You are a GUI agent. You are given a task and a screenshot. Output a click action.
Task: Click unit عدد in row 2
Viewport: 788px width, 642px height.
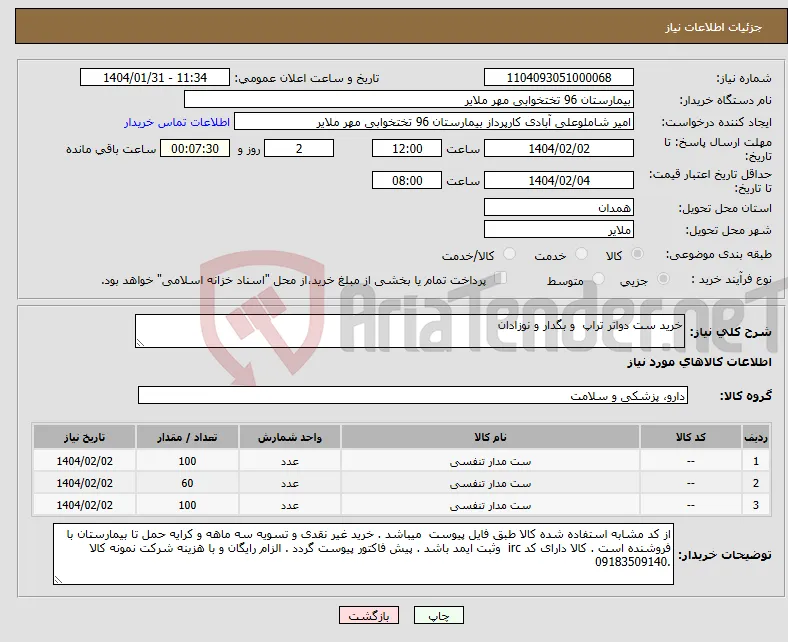[x=289, y=483]
